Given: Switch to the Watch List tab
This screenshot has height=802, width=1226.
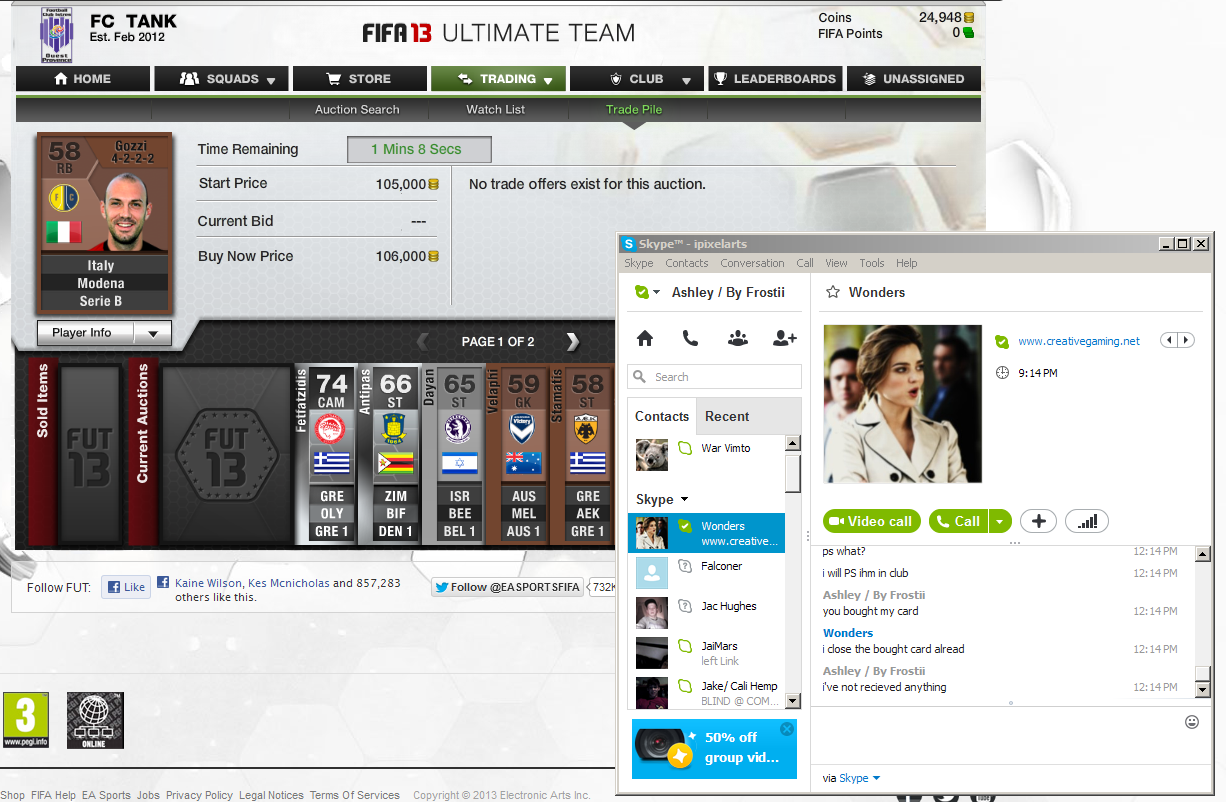Looking at the screenshot, I should tap(495, 110).
